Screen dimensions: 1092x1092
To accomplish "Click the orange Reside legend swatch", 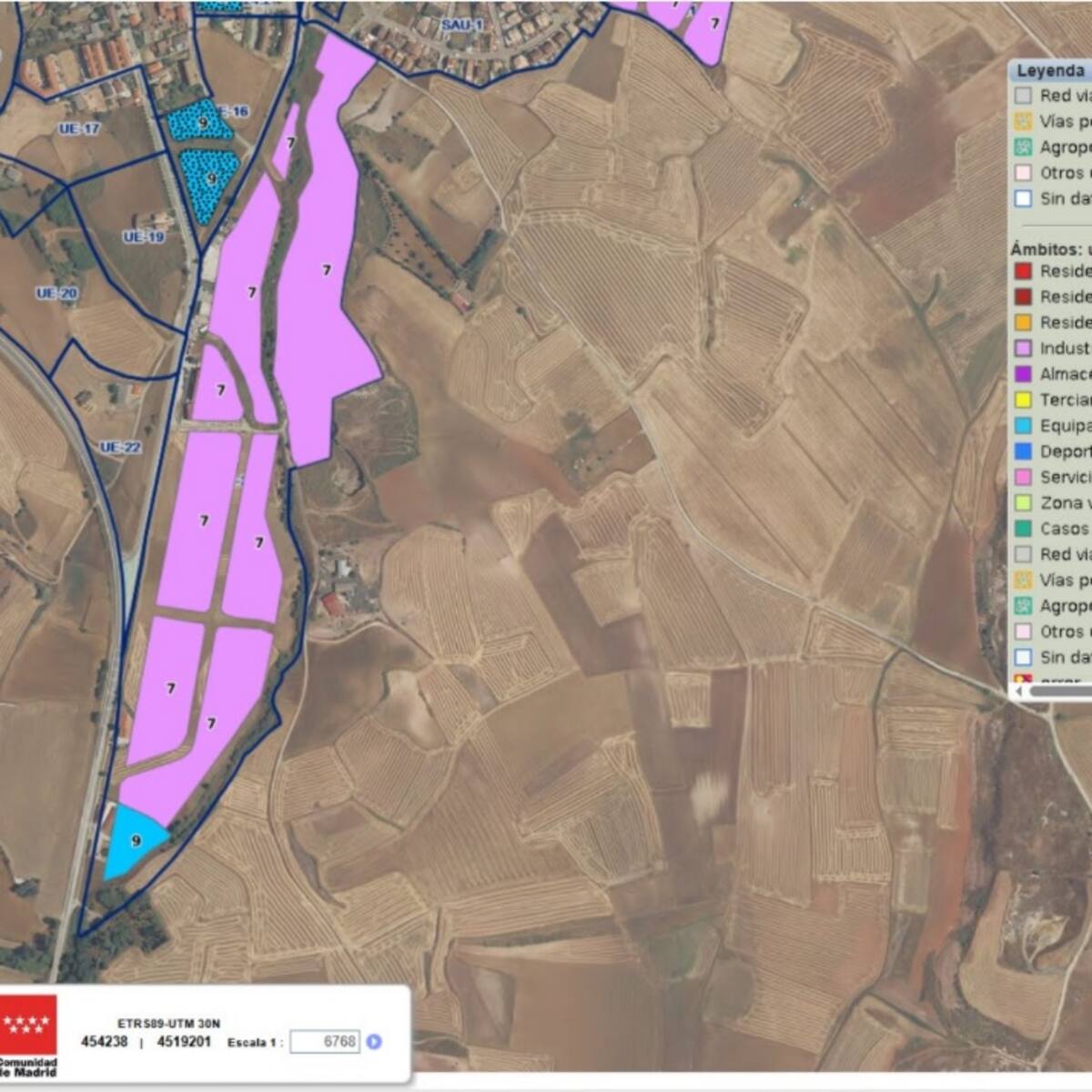I will coord(1024,323).
